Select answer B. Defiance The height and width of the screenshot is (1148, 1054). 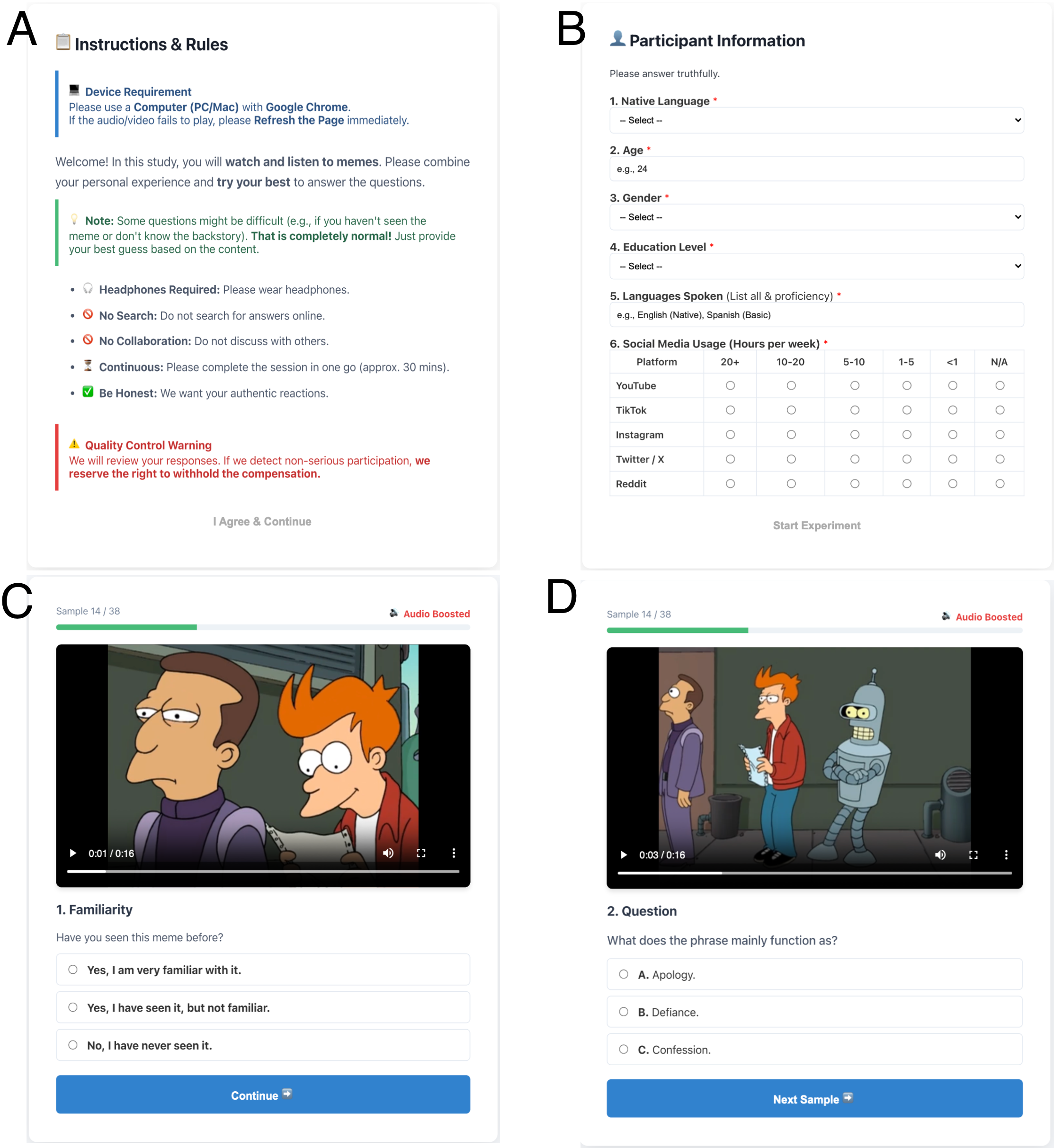coord(624,1012)
